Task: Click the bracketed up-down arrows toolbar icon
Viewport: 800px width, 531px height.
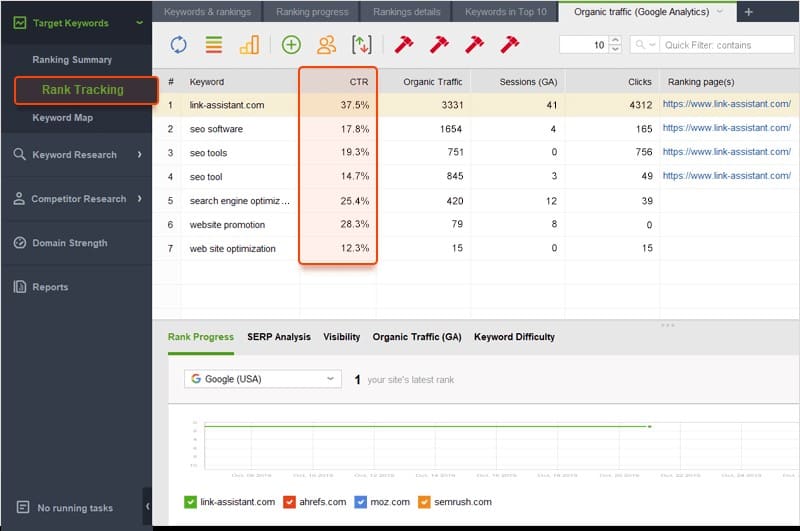Action: point(362,45)
